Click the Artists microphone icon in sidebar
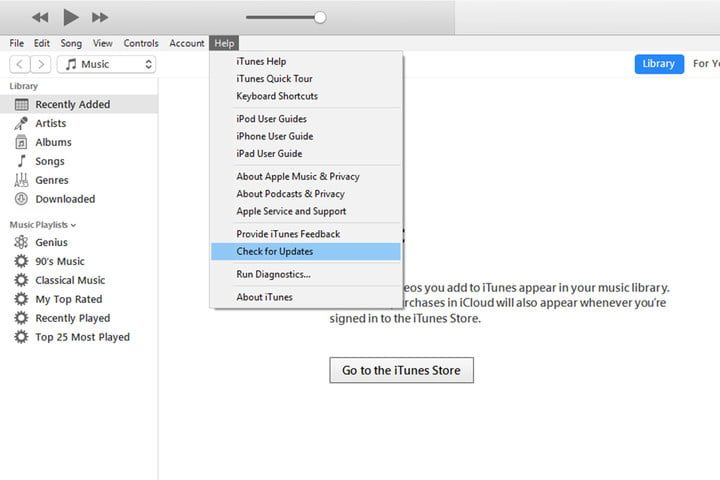720x480 pixels. coord(21,123)
